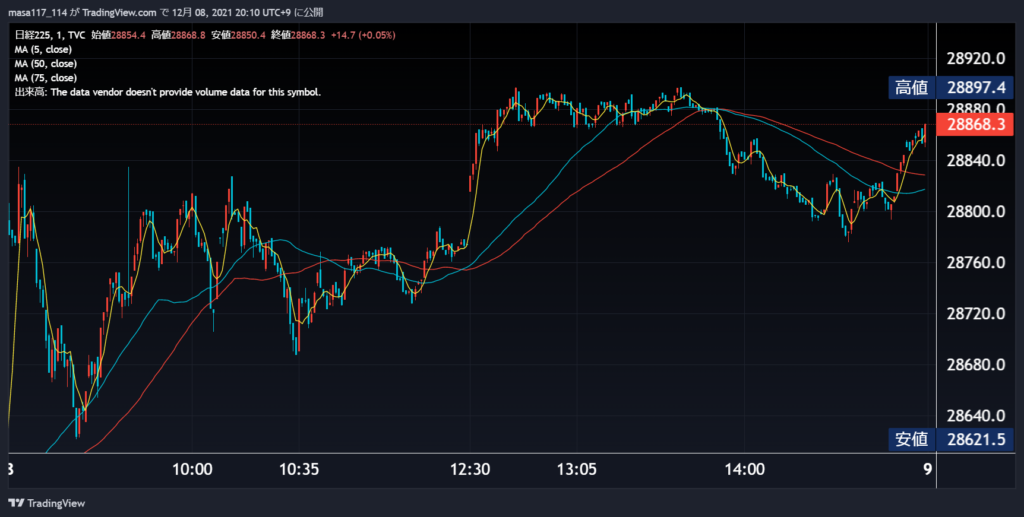Click the 28800.0 price axis value
The height and width of the screenshot is (517, 1024).
click(x=976, y=212)
